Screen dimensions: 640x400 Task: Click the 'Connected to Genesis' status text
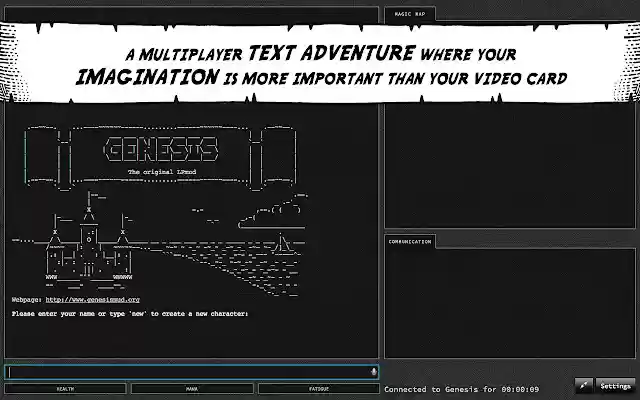462,389
